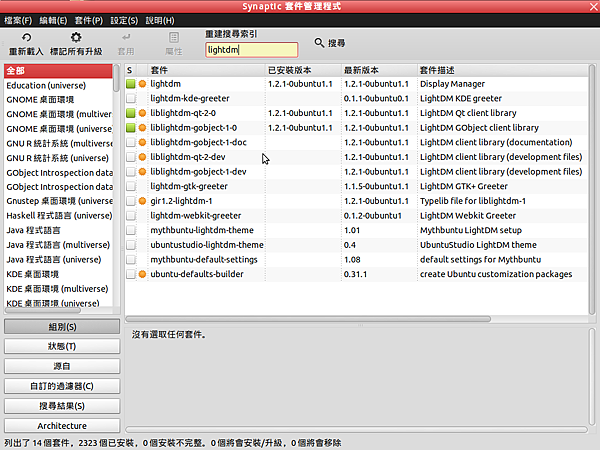Click the 屬性 properties toolbar icon
This screenshot has height=450, width=600.
click(x=174, y=38)
